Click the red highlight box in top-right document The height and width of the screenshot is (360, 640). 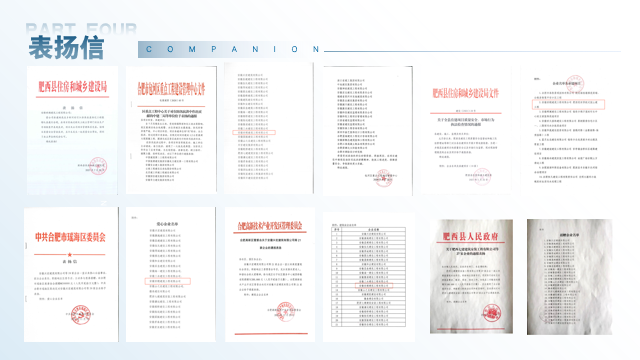coord(569,104)
